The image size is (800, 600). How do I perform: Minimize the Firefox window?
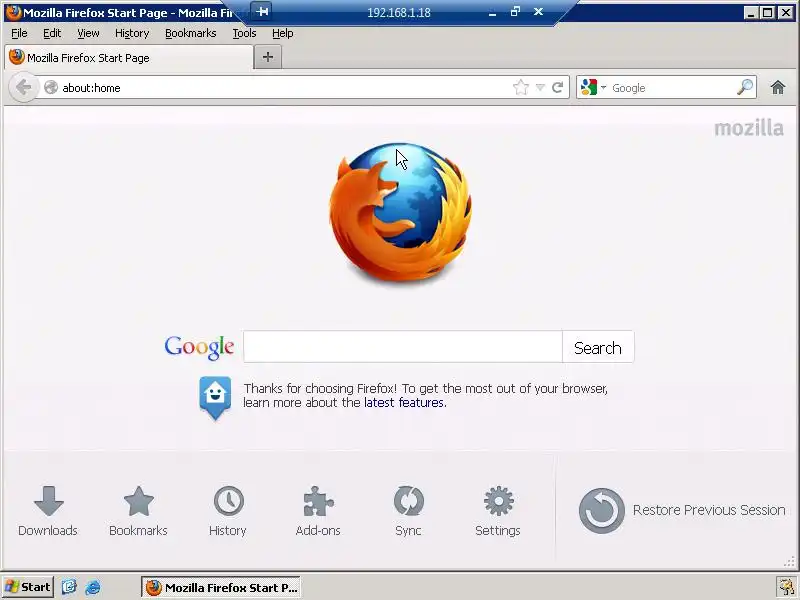tap(750, 12)
